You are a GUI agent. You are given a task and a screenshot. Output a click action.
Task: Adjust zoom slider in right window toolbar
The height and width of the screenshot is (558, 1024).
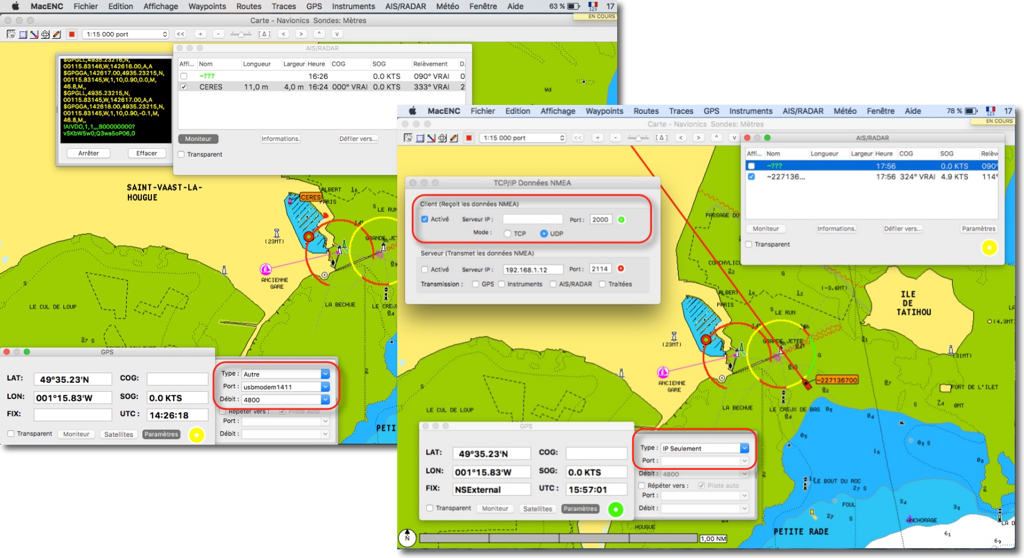tap(639, 138)
